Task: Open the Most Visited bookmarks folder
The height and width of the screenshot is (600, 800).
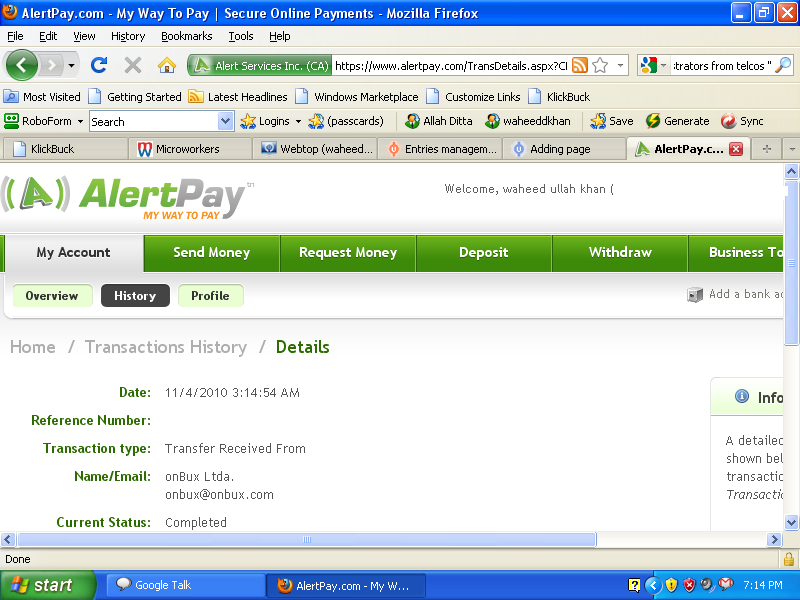Action: [42, 96]
